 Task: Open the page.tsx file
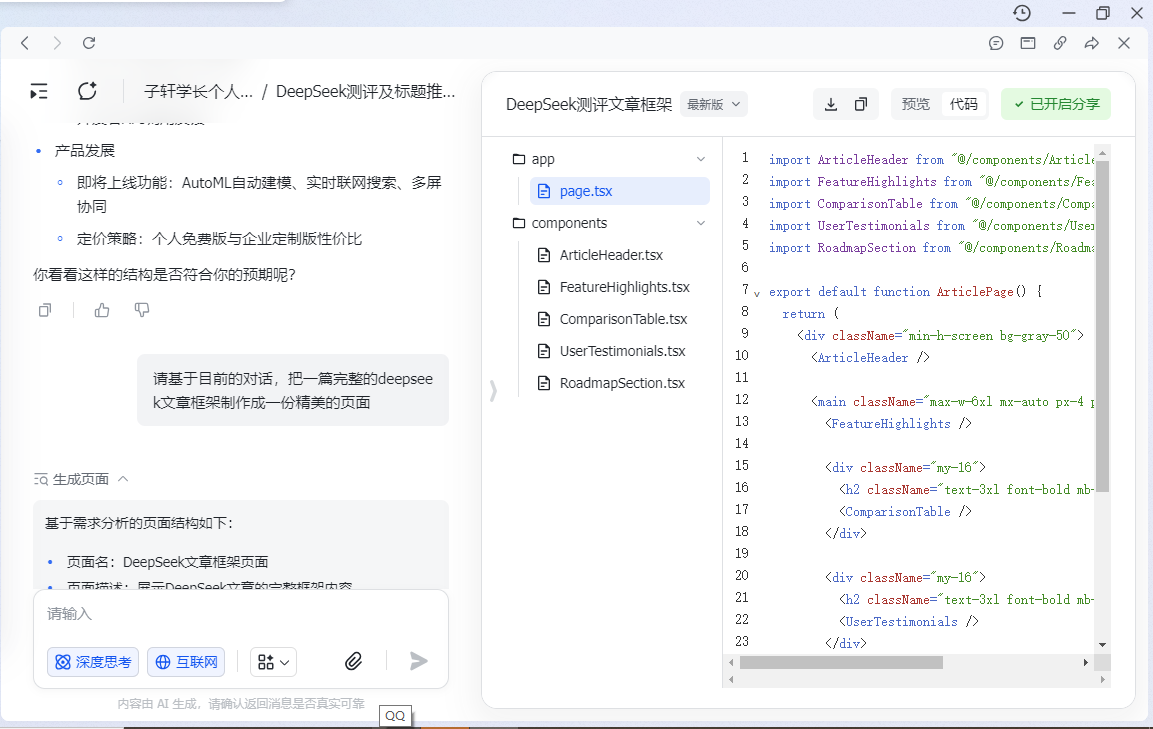620,191
